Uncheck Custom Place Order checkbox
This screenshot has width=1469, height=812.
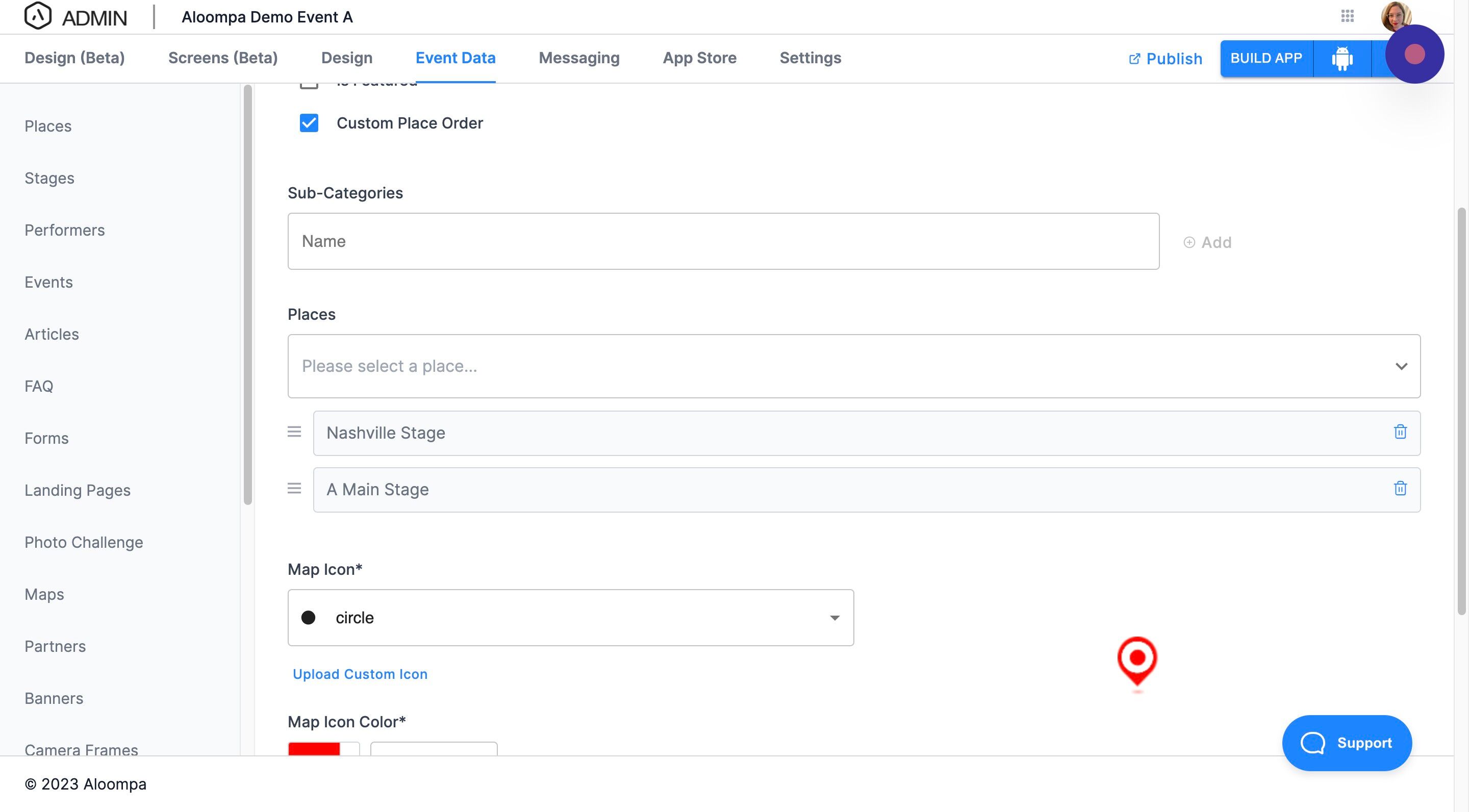click(x=309, y=123)
